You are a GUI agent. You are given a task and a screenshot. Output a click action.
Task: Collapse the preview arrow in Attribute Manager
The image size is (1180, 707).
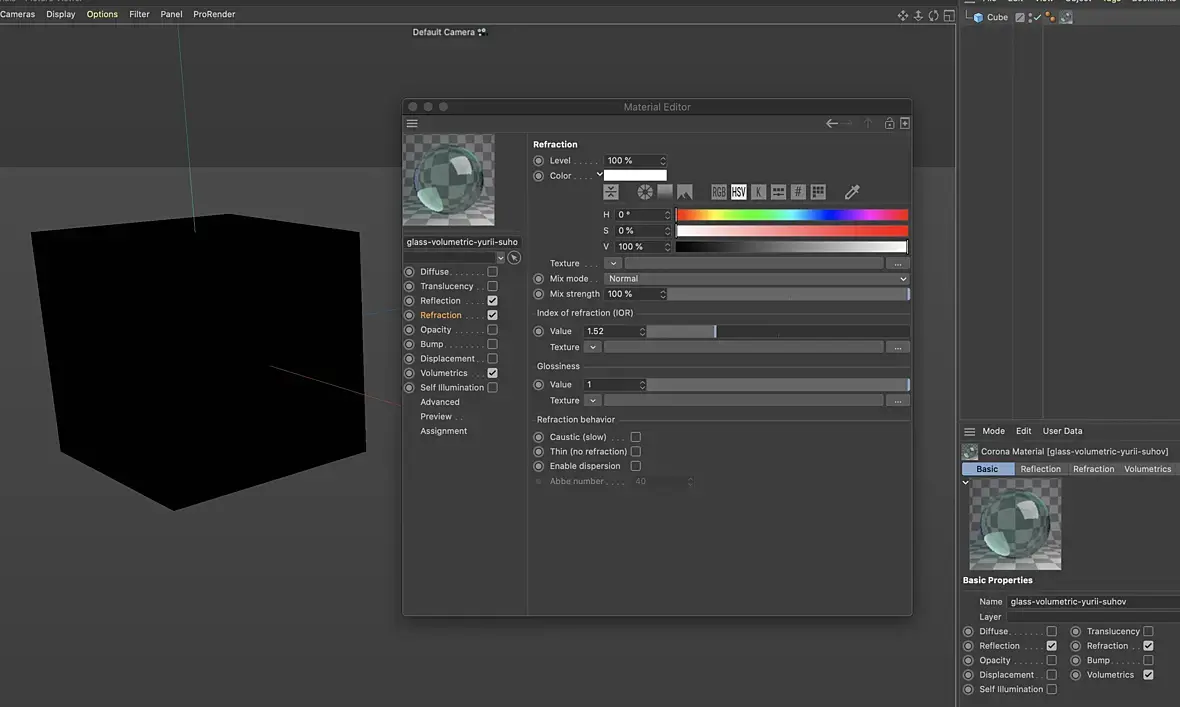pos(966,483)
